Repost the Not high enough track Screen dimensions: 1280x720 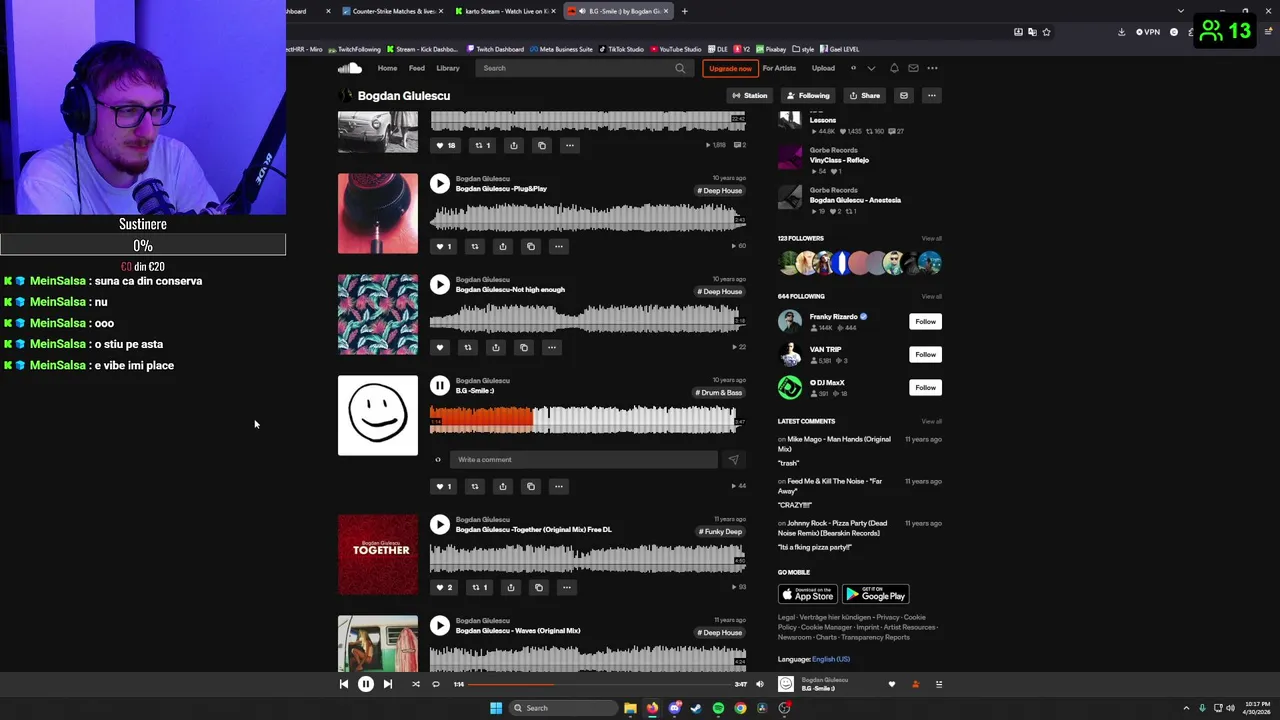click(x=467, y=347)
